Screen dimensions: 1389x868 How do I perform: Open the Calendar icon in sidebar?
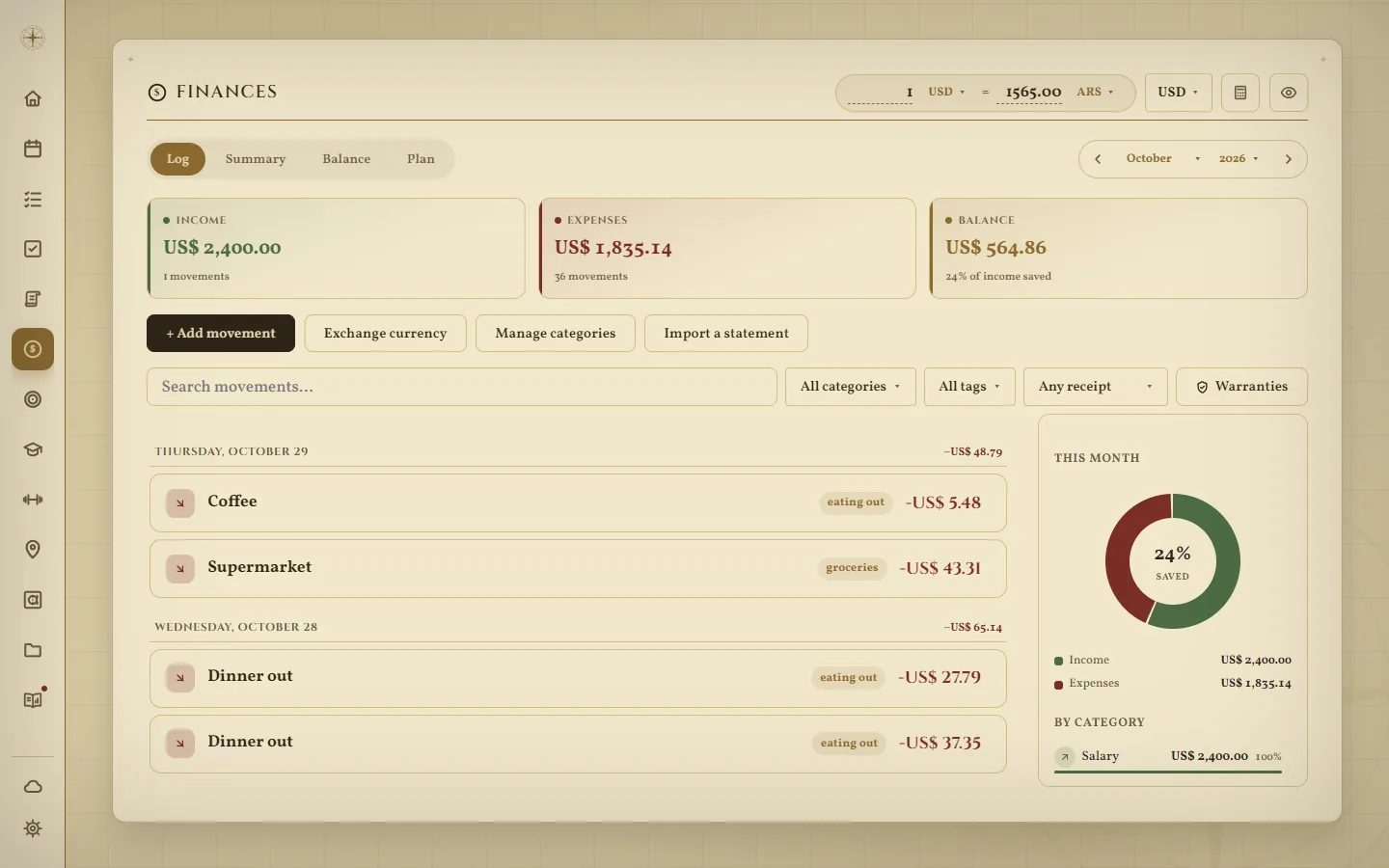(x=33, y=149)
